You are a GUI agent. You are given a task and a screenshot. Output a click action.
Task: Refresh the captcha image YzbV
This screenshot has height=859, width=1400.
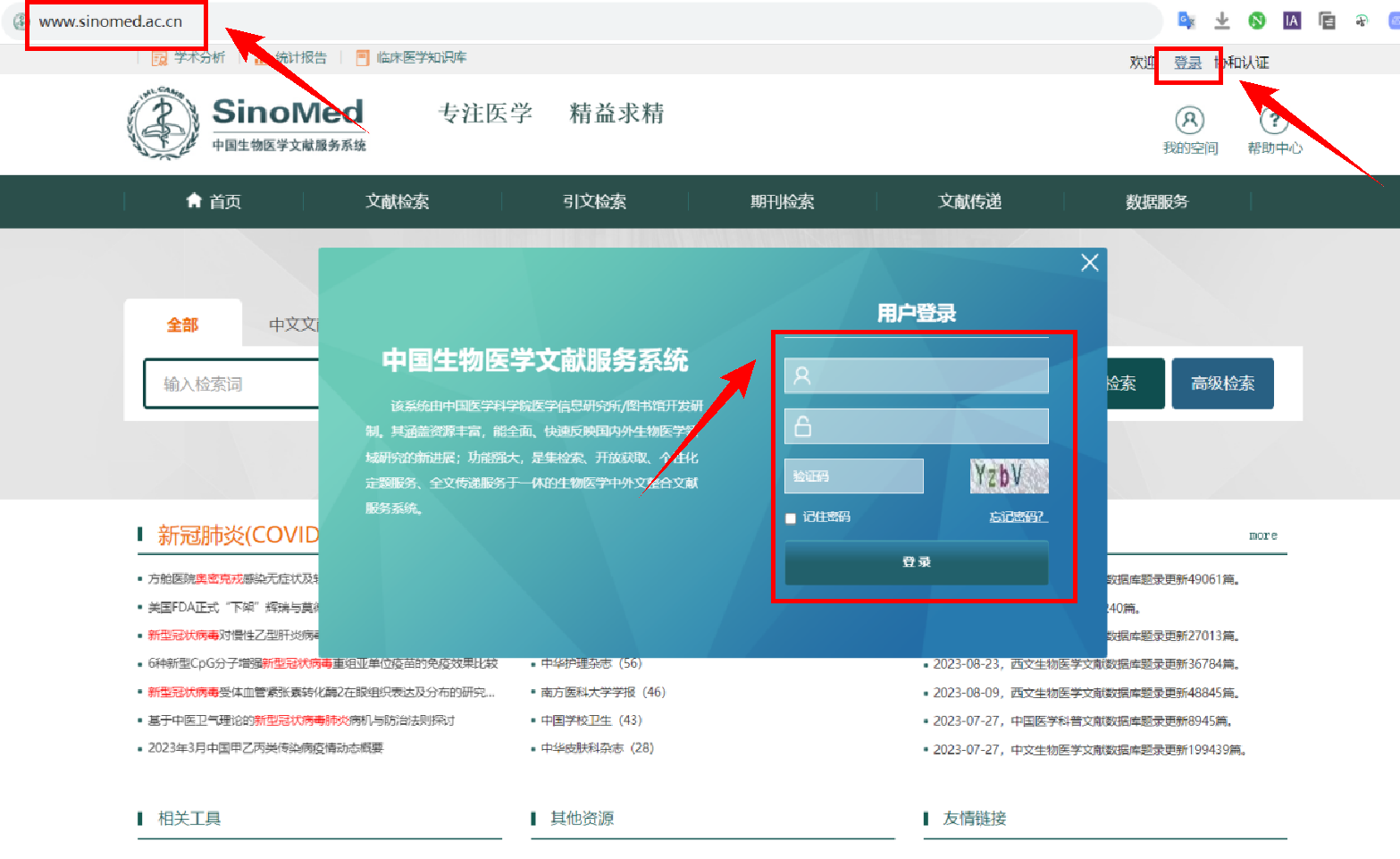pyautogui.click(x=1009, y=476)
